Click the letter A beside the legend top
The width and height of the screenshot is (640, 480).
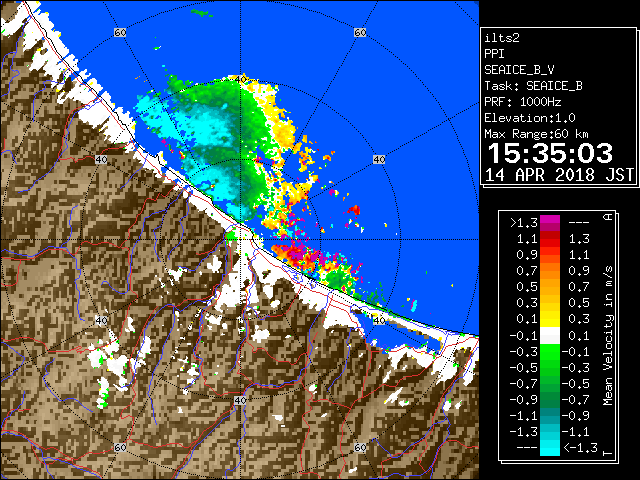pos(609,216)
